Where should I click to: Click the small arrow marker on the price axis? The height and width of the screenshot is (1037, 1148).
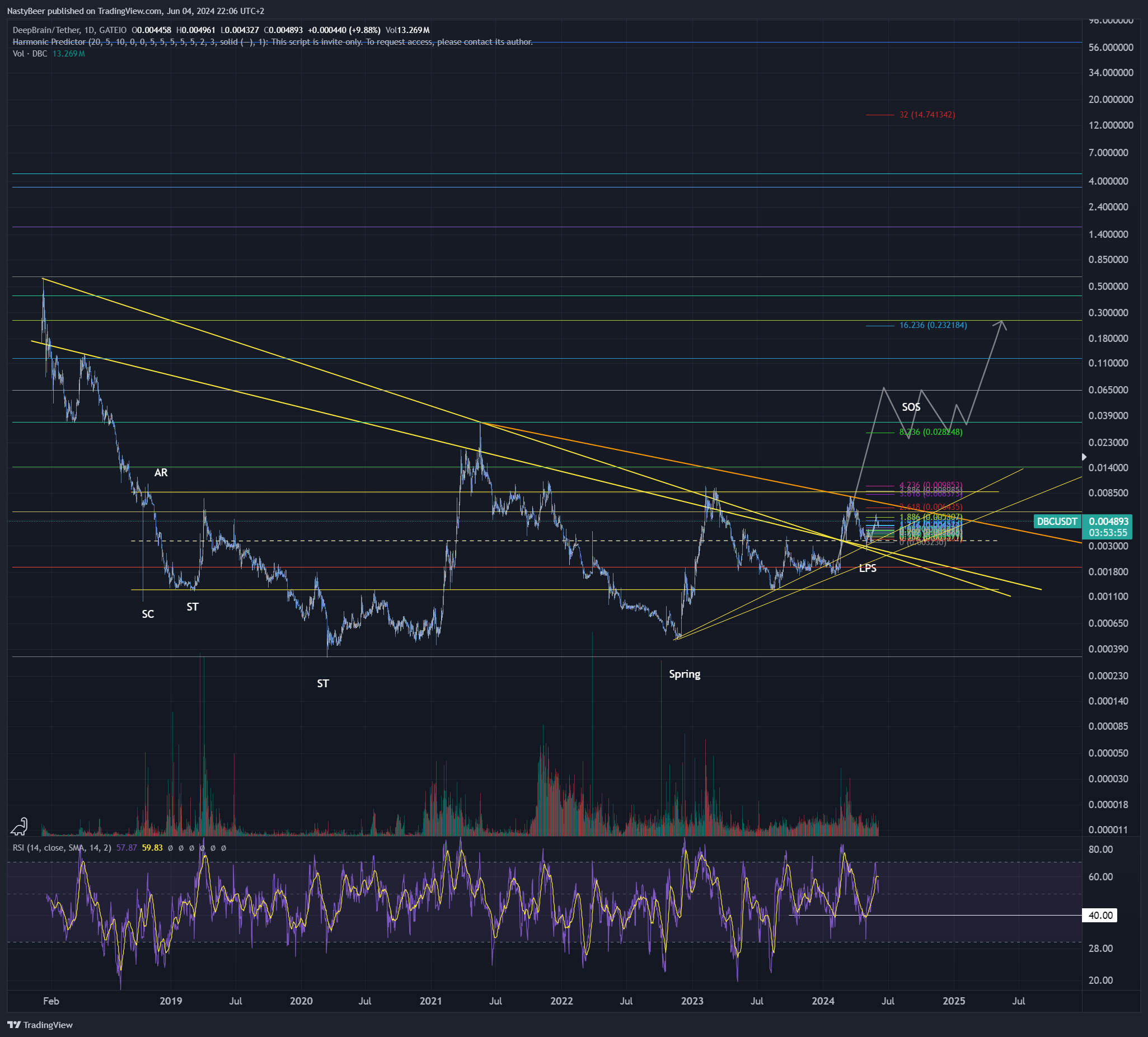(x=1084, y=457)
